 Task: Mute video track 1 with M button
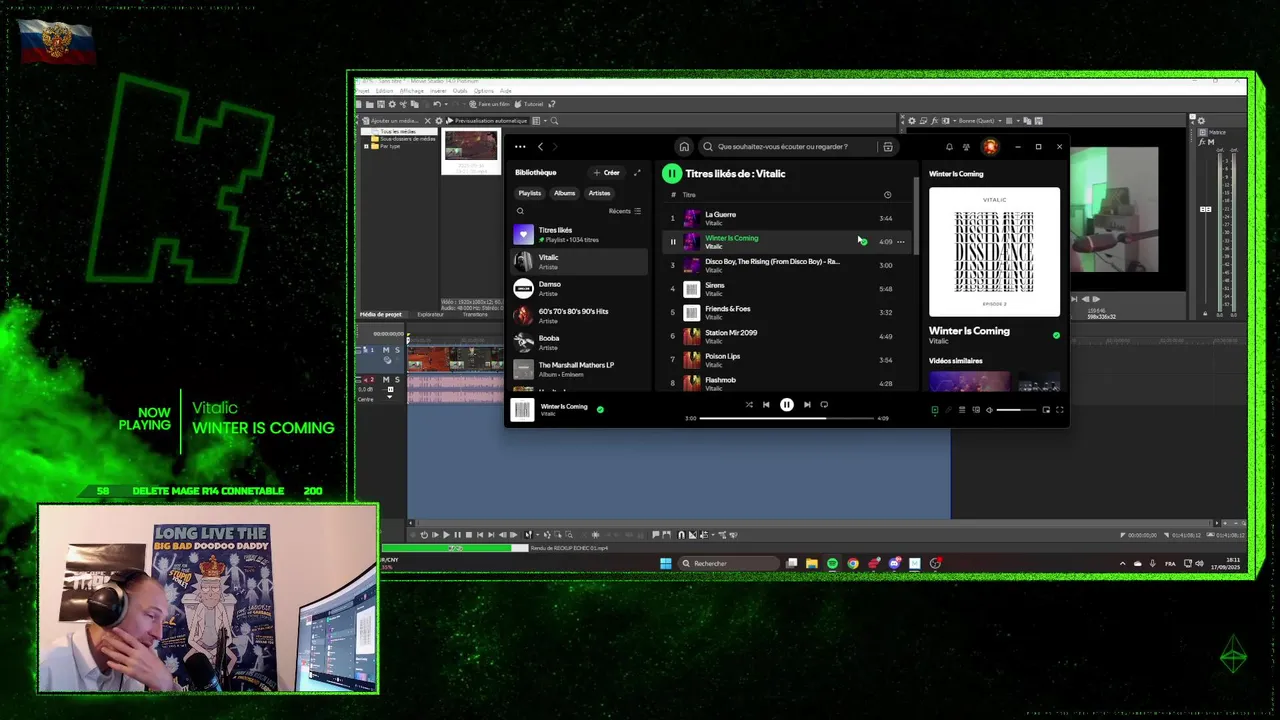(386, 350)
